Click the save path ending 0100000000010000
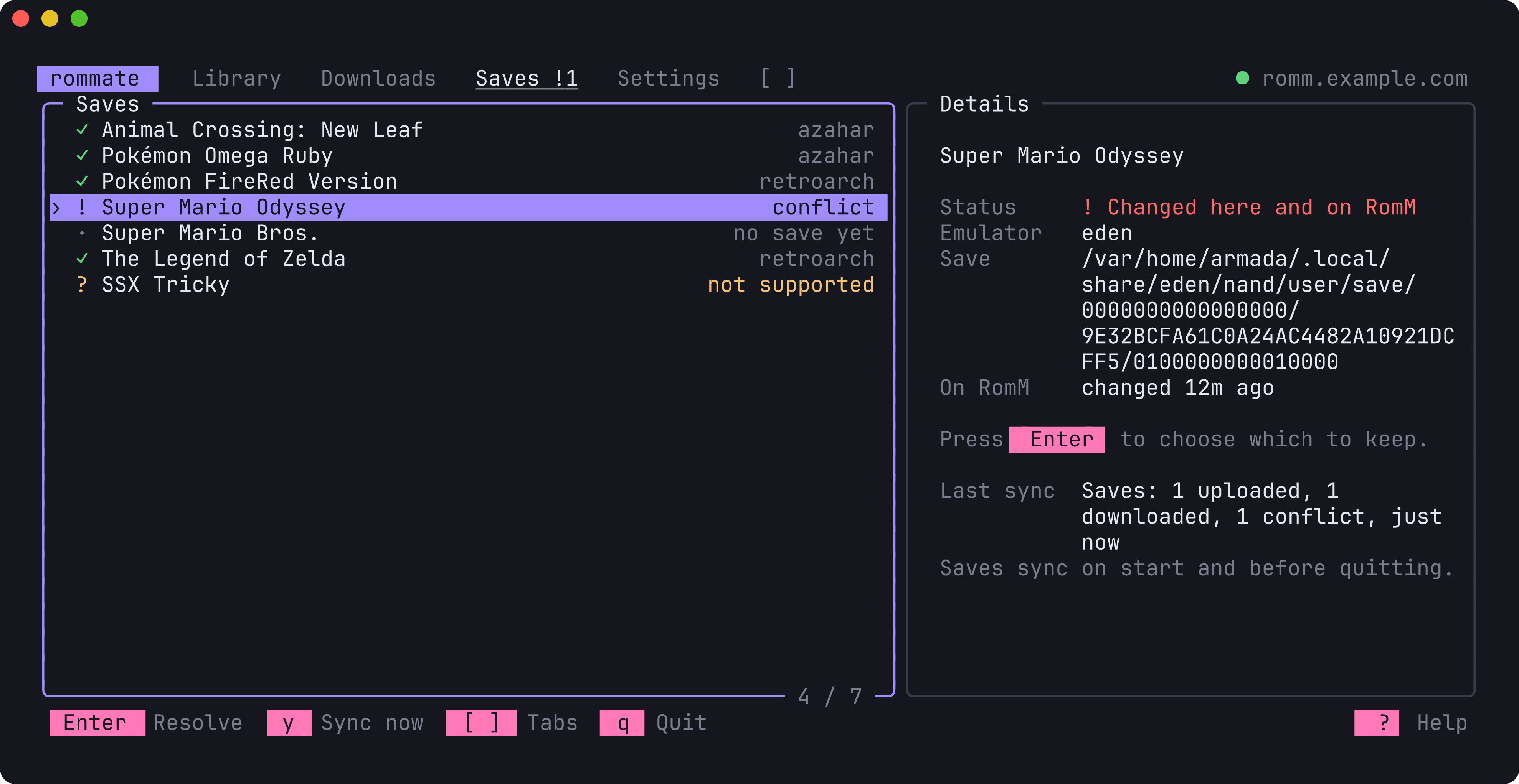Screen dimensions: 1519x784 point(1268,311)
